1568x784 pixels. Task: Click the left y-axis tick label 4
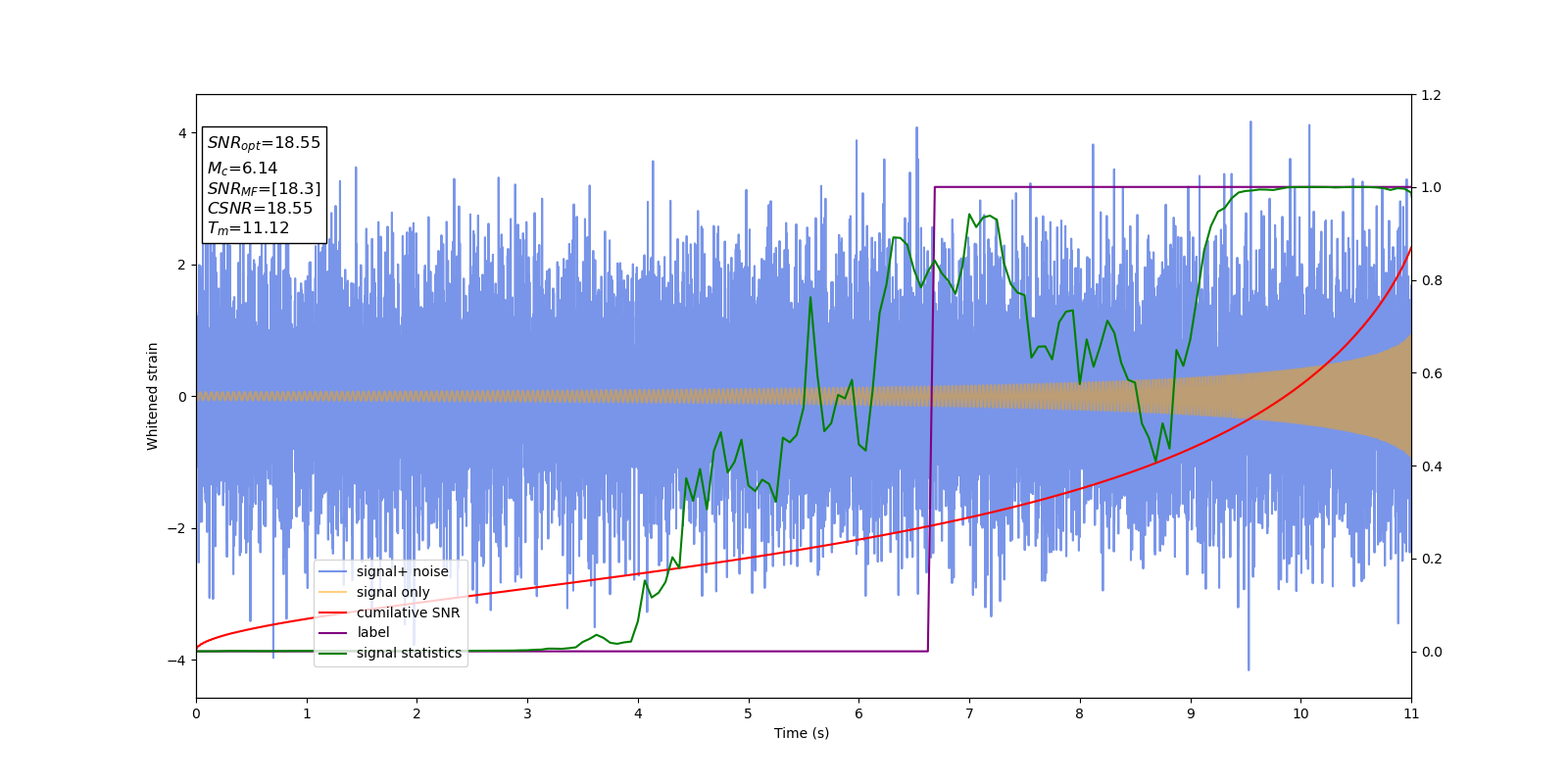pyautogui.click(x=182, y=133)
